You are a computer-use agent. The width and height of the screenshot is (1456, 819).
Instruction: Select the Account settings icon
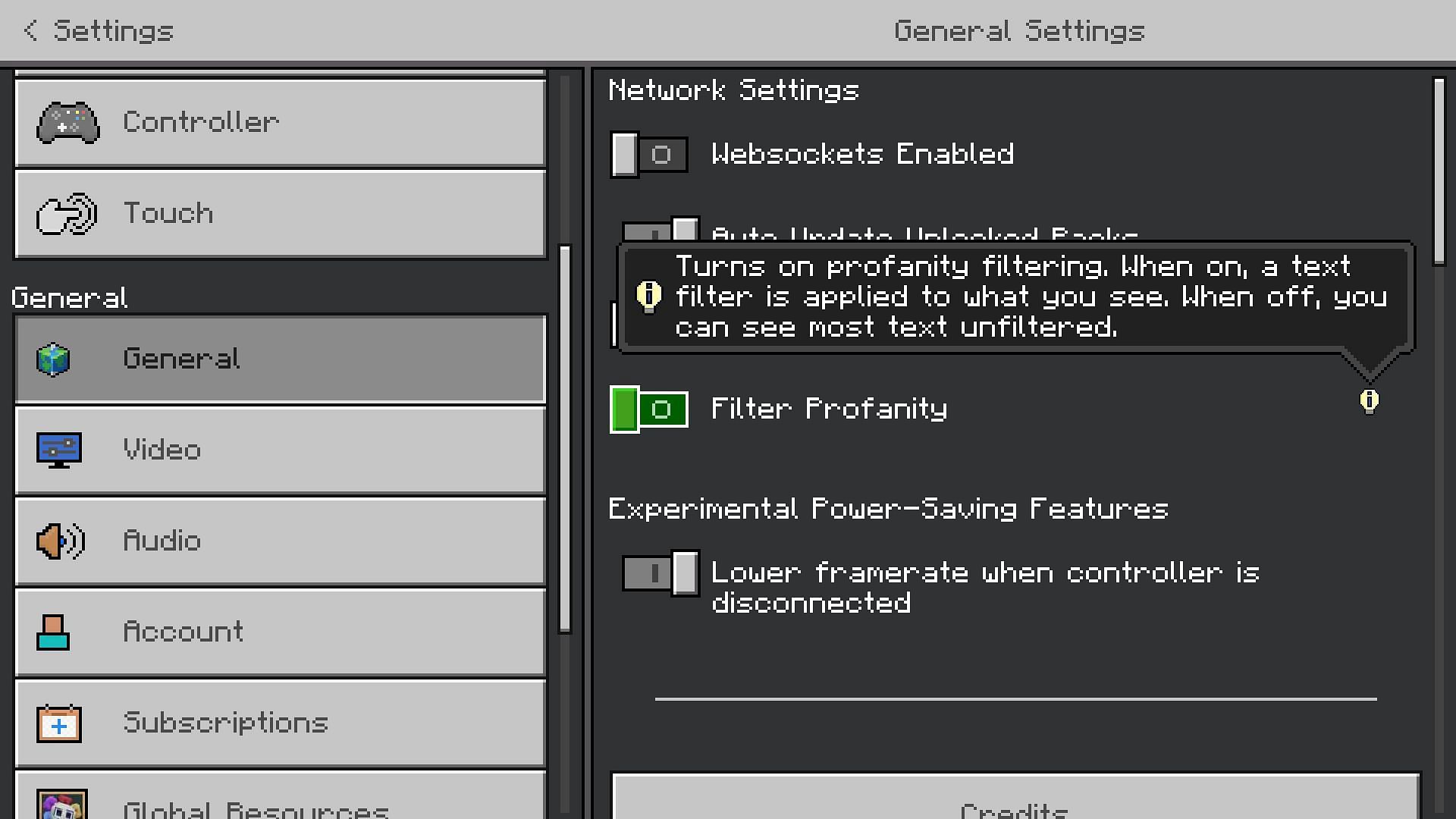pyautogui.click(x=55, y=631)
